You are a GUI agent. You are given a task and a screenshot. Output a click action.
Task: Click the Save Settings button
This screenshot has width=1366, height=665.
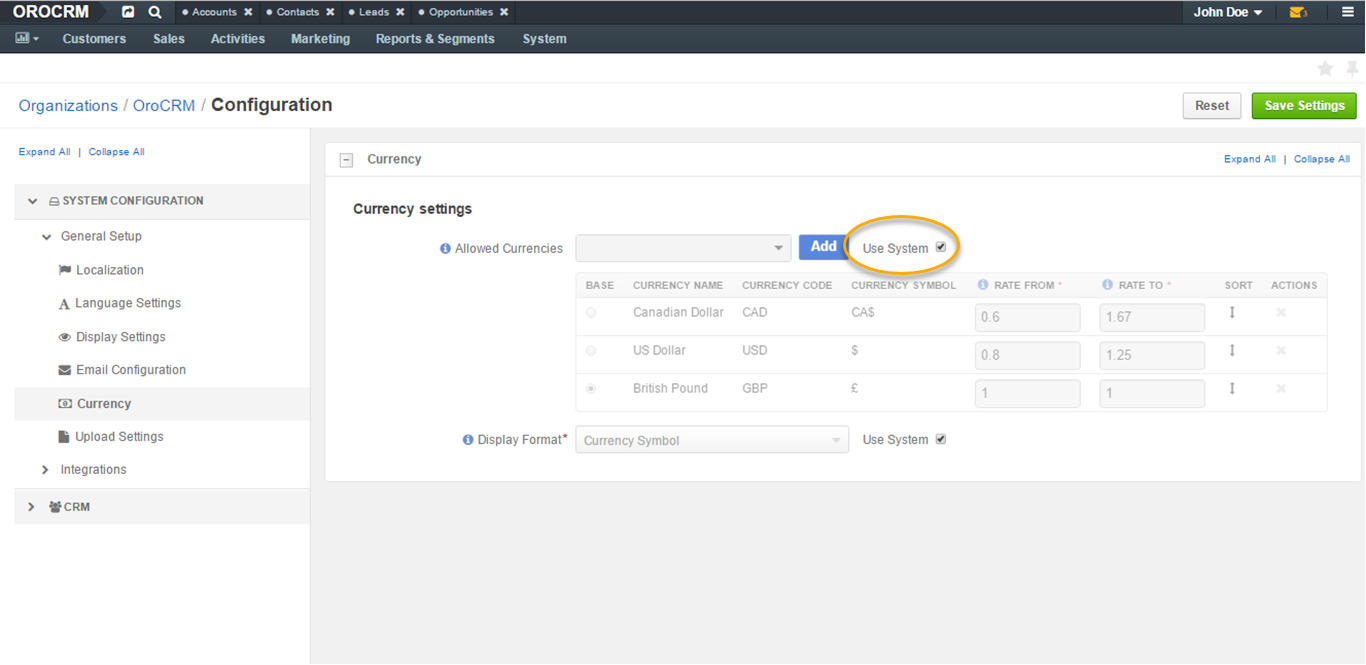pos(1304,106)
